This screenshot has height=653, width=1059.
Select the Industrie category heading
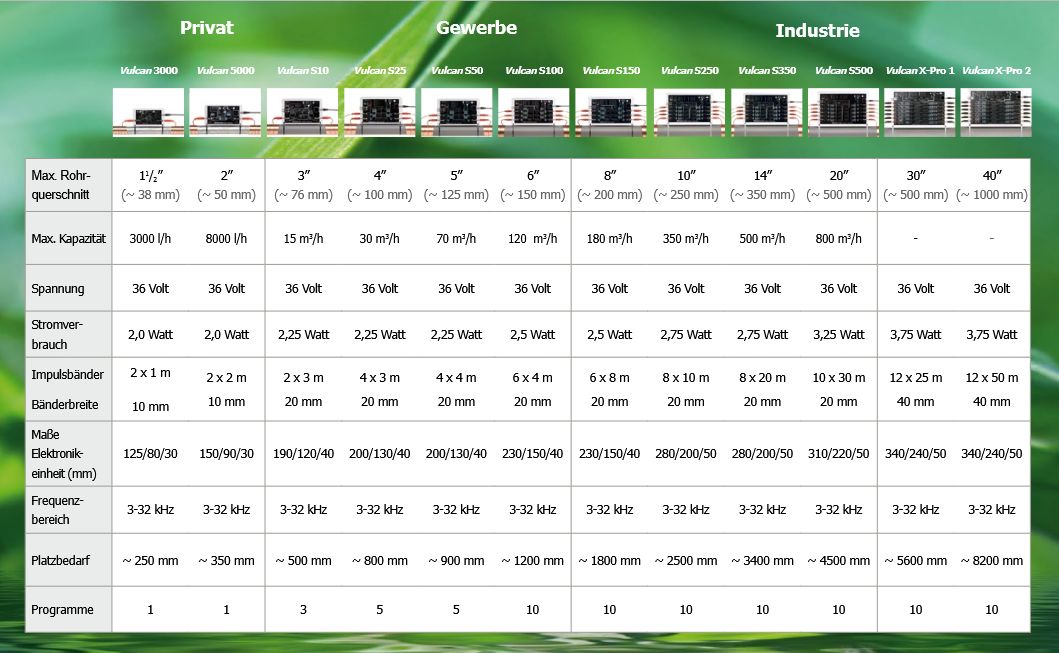point(817,31)
